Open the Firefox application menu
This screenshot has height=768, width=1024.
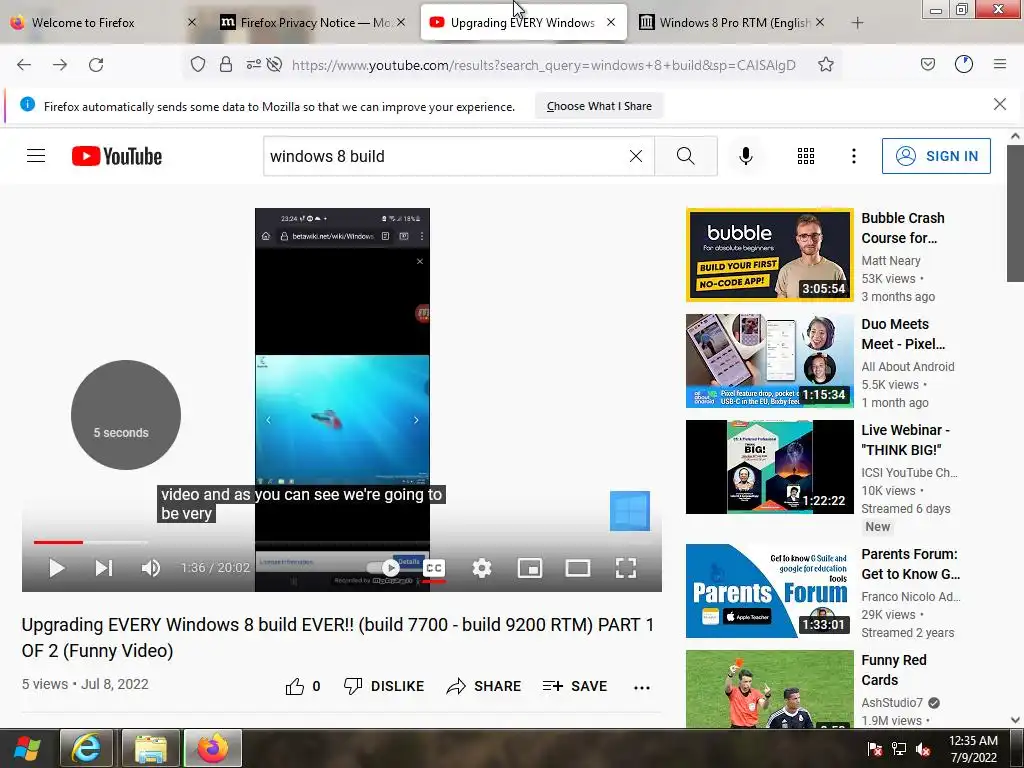(1000, 64)
